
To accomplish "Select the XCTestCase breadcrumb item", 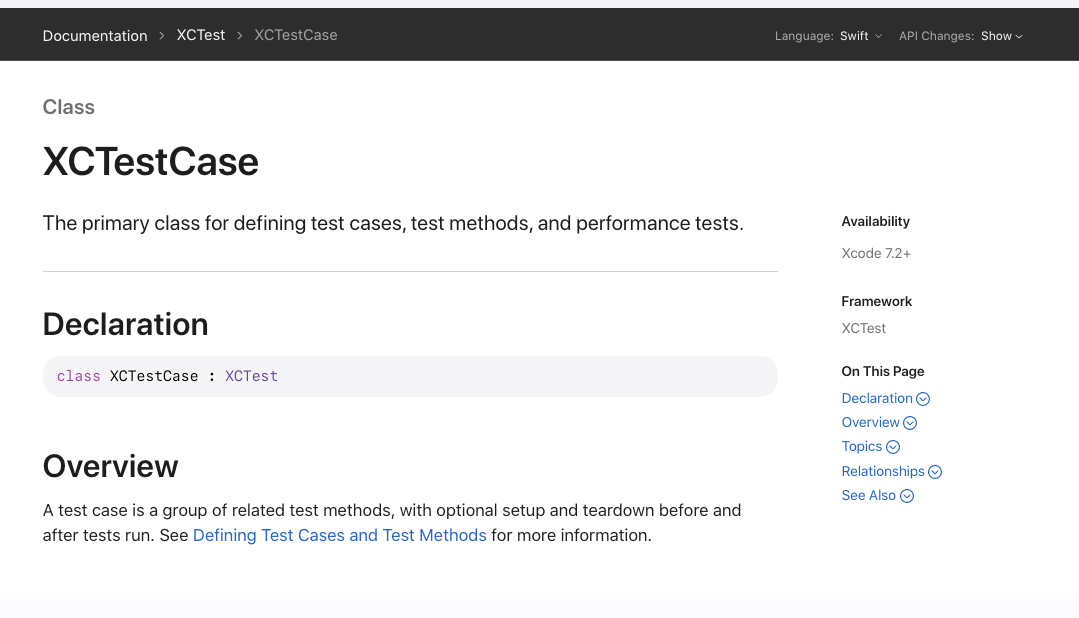I will click(x=296, y=35).
